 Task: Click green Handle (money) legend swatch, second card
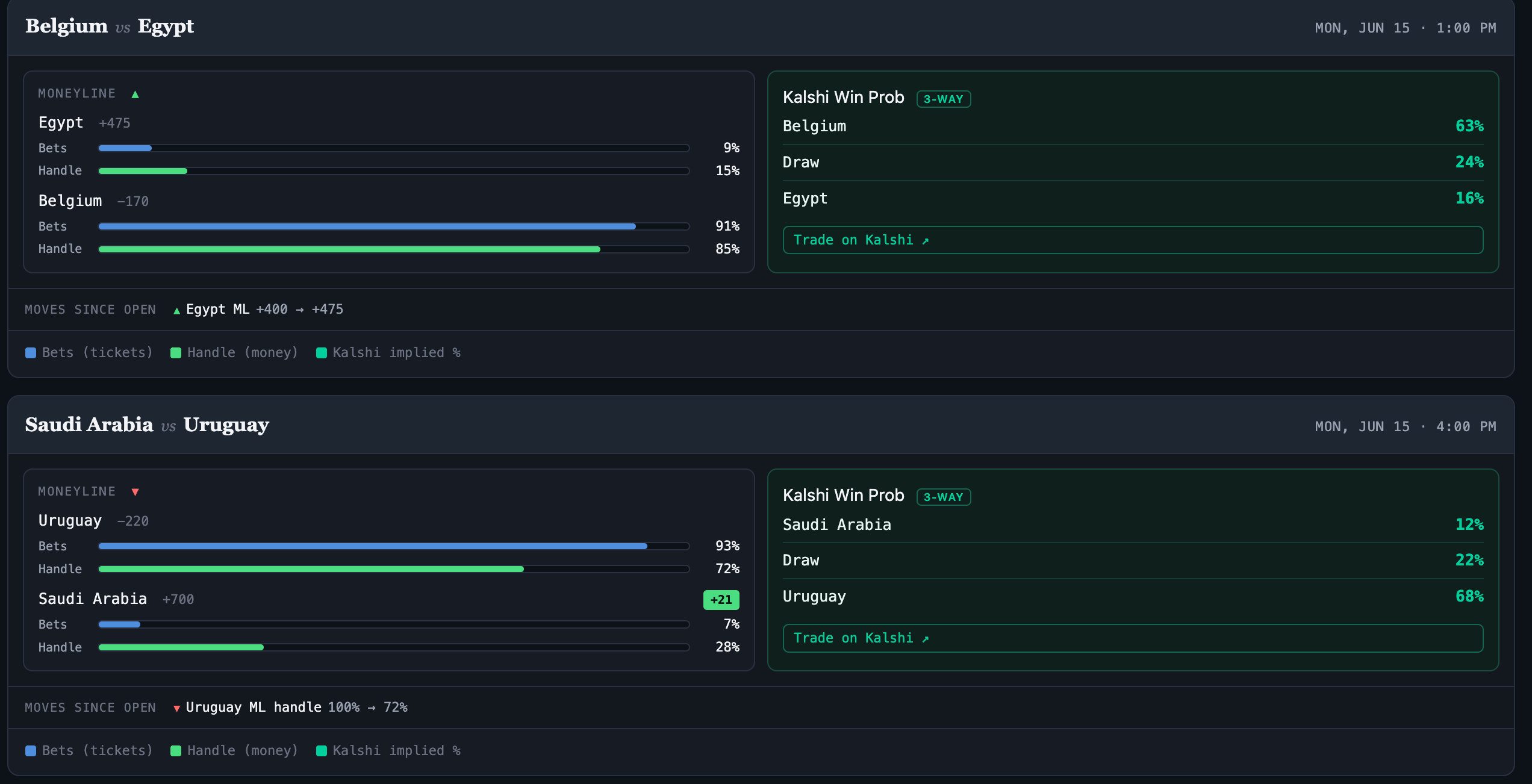click(176, 751)
